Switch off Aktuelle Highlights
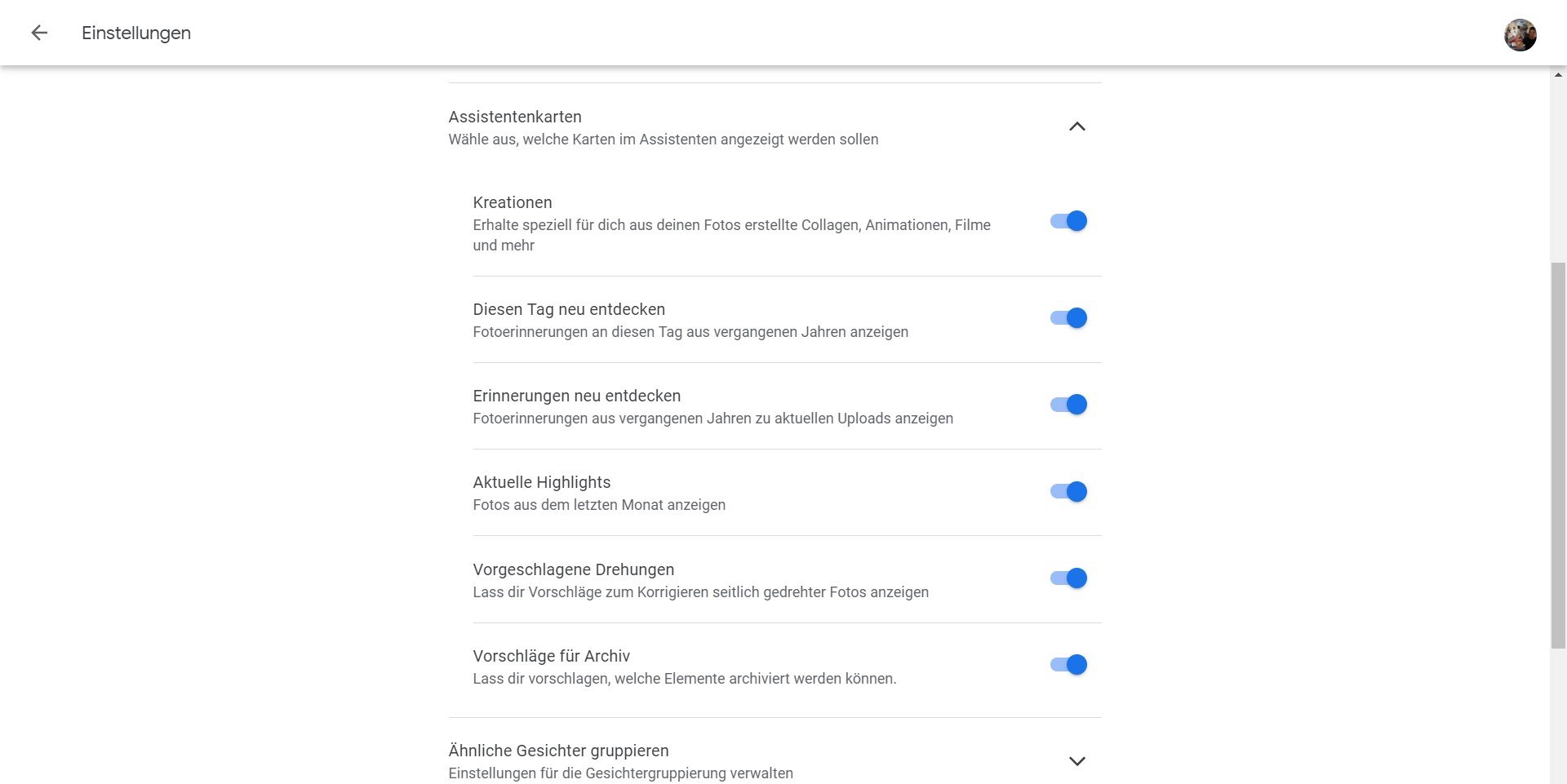Screen dimensions: 1567x784 [1068, 492]
